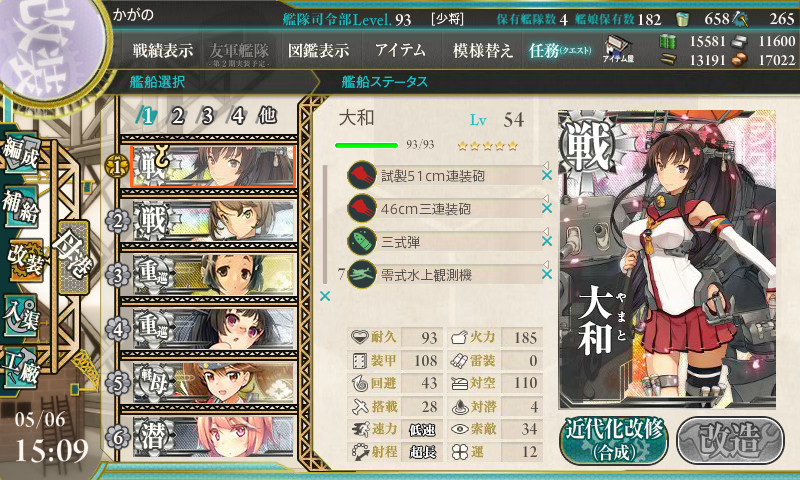Open the 任務 quest menu
Screen dimensions: 800x480
click(560, 50)
